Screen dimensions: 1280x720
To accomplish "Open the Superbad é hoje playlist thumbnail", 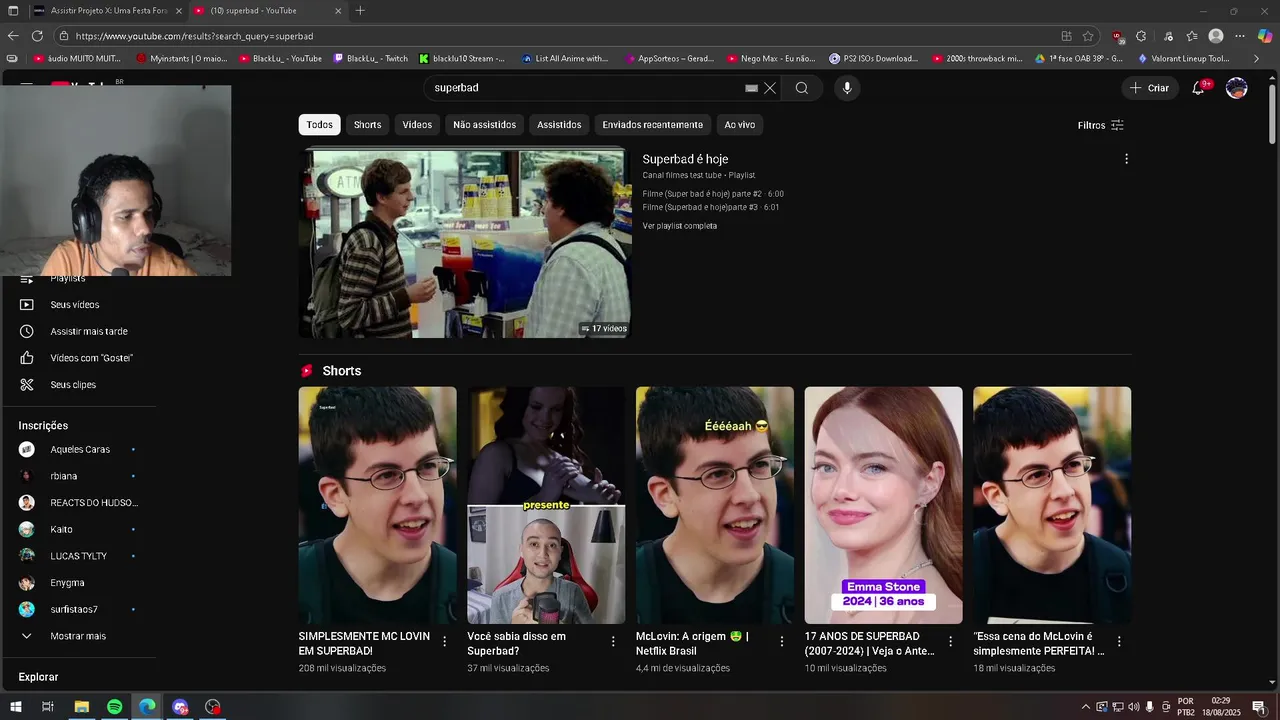I will tap(465, 244).
